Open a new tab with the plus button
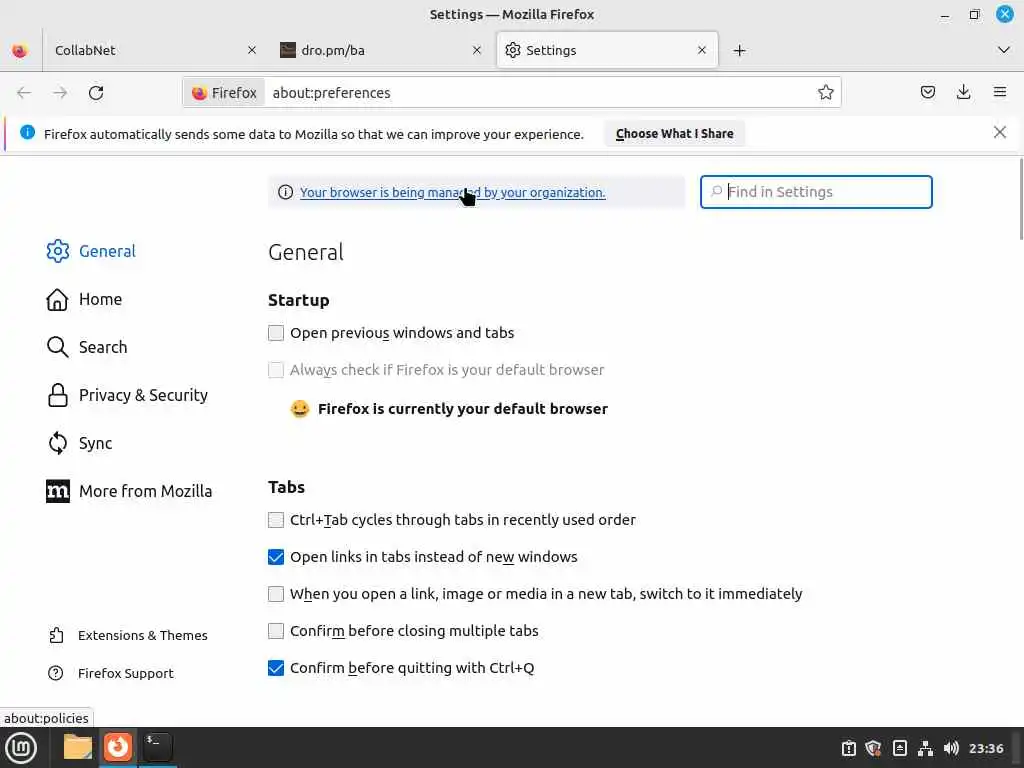1024x768 pixels. 739,50
